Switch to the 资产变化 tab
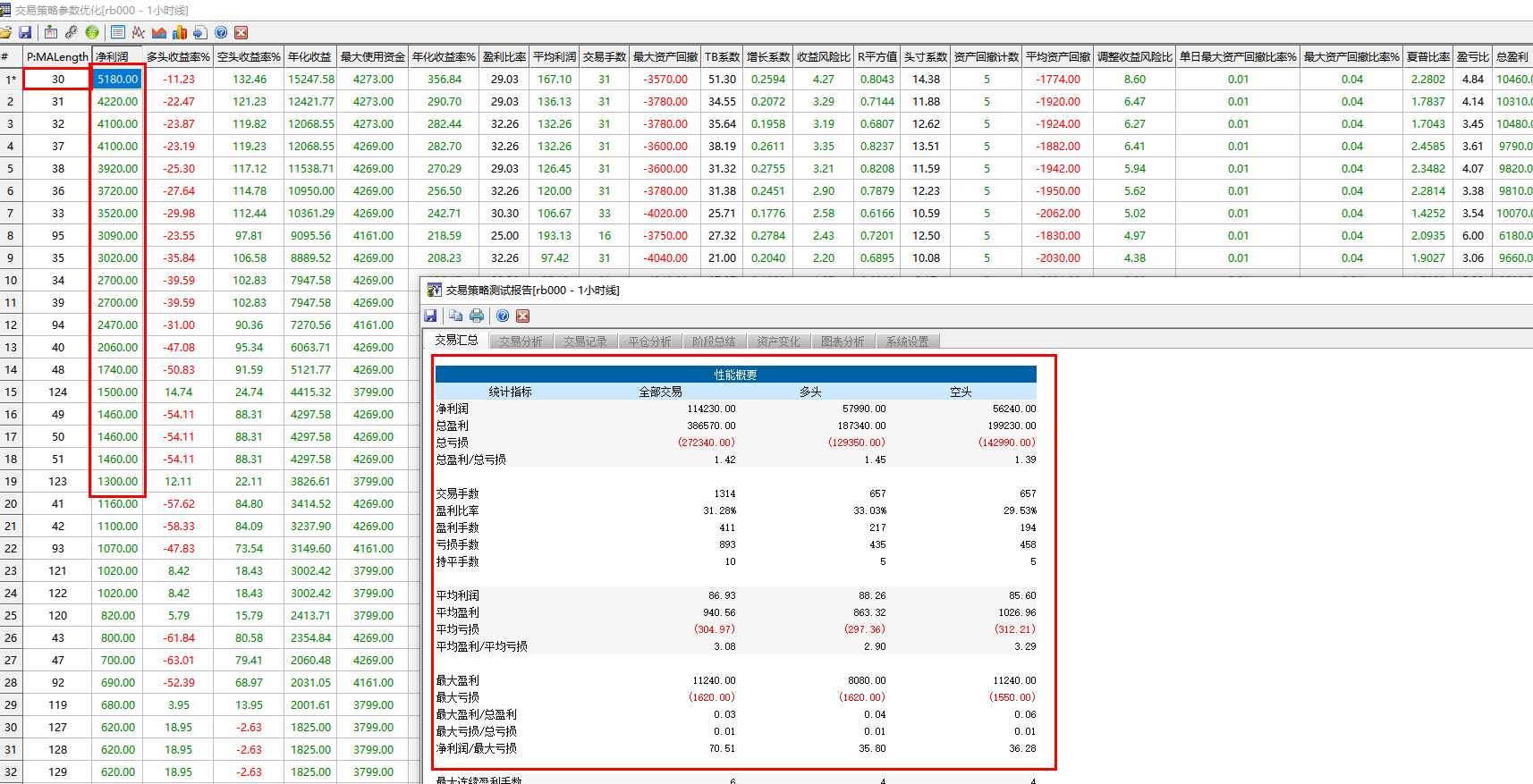Viewport: 1533px width, 784px height. [x=778, y=341]
